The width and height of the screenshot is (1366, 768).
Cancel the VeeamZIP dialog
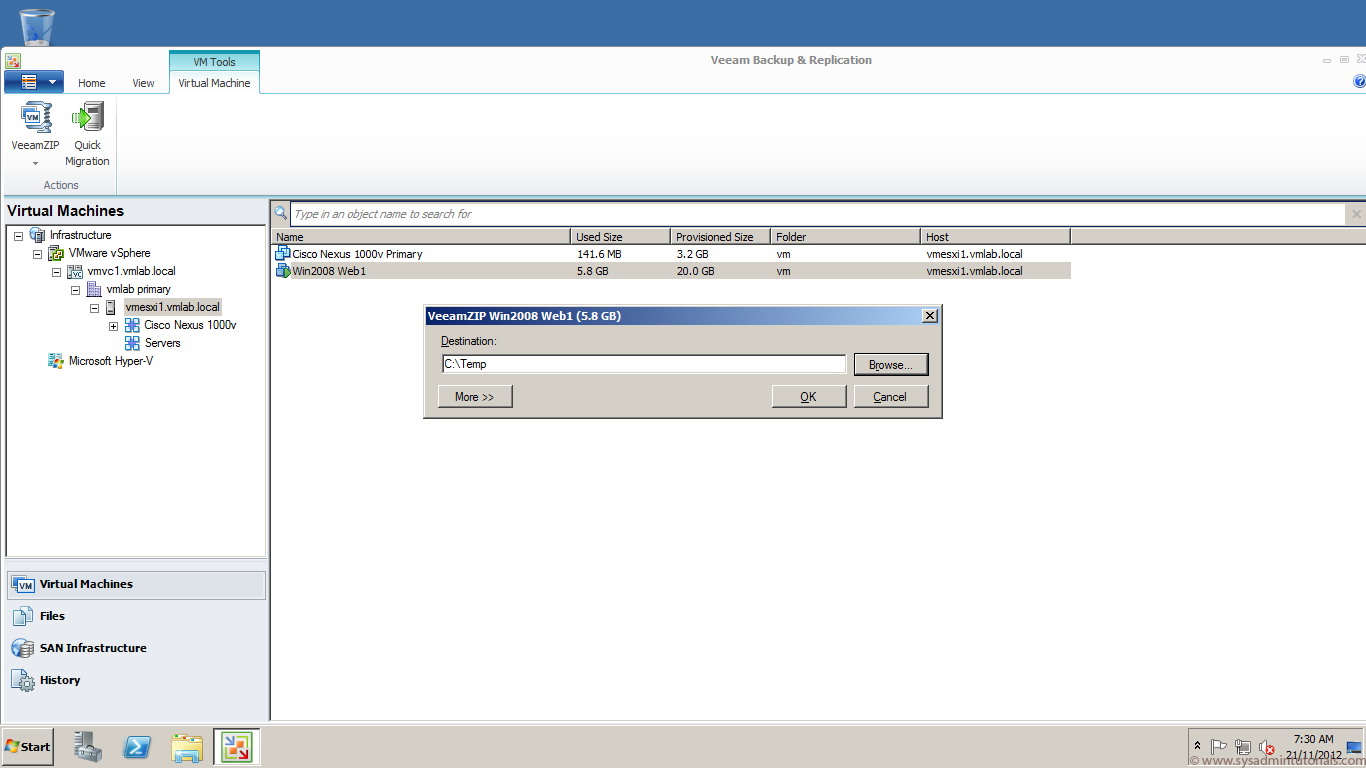pos(890,397)
